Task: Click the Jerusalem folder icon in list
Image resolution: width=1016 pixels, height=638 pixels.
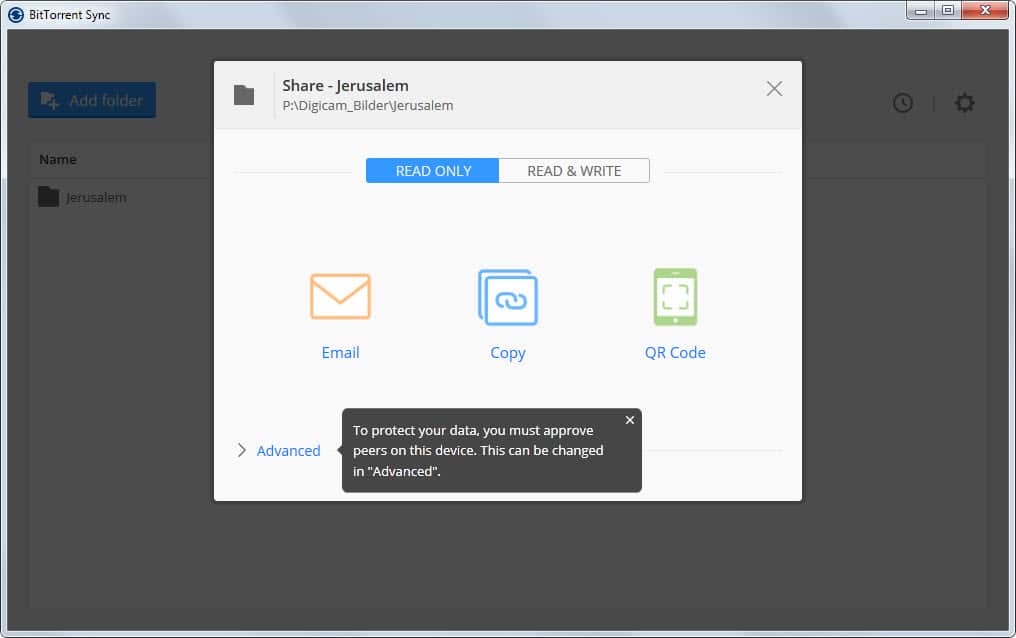Action: tap(49, 197)
